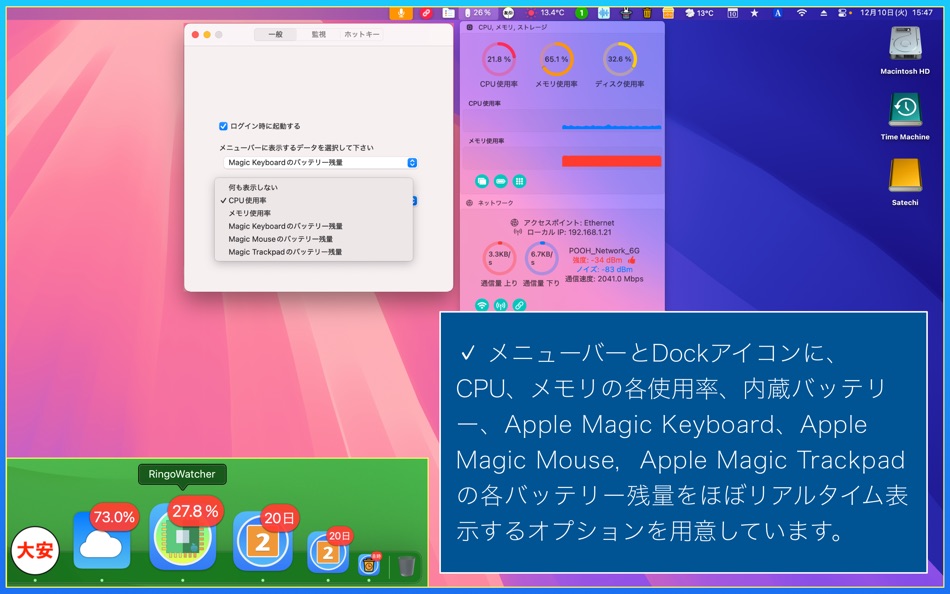Click the 32.6 % ディスク使用率 gauge
The height and width of the screenshot is (594, 950).
point(619,59)
